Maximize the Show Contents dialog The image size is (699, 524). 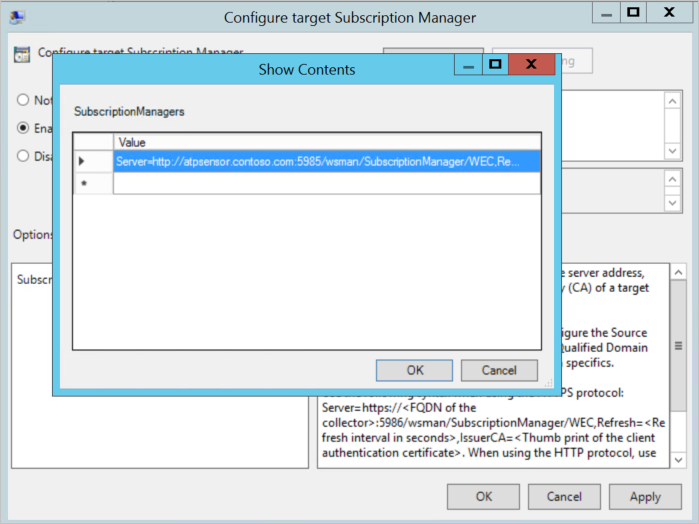(x=495, y=64)
